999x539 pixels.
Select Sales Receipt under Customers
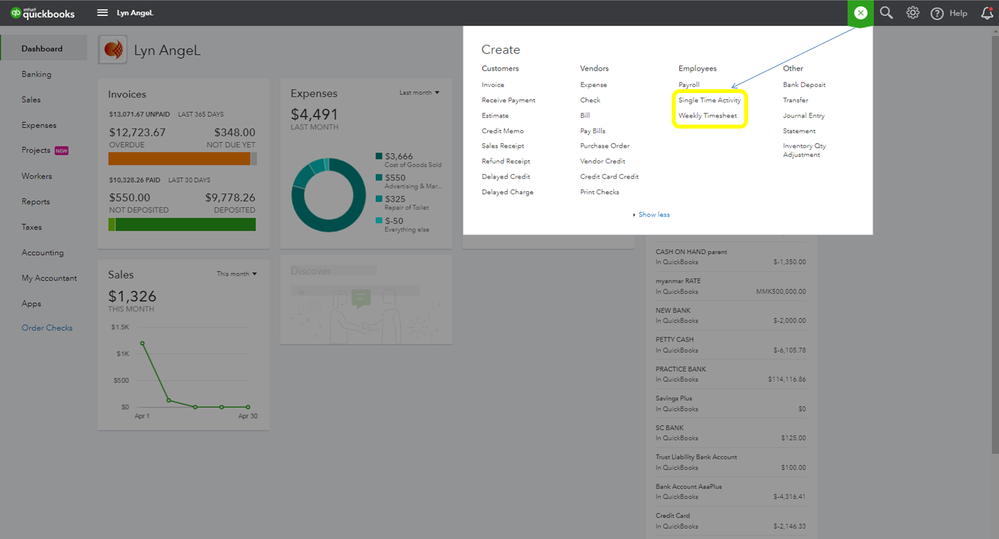tap(503, 146)
